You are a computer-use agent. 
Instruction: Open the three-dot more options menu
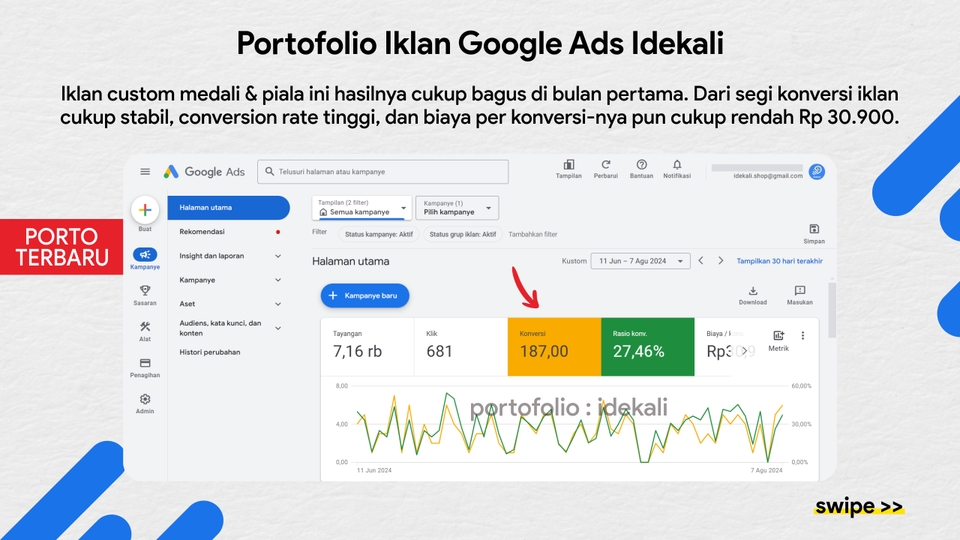[803, 336]
